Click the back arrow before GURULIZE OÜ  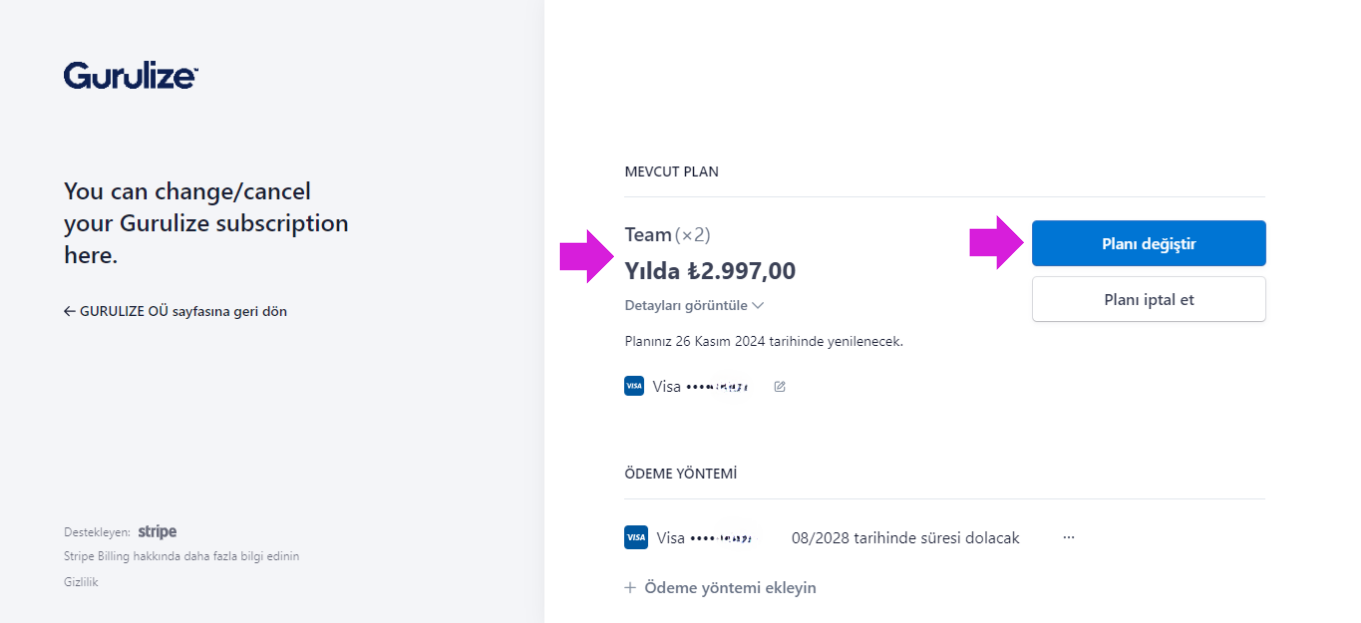(x=69, y=311)
